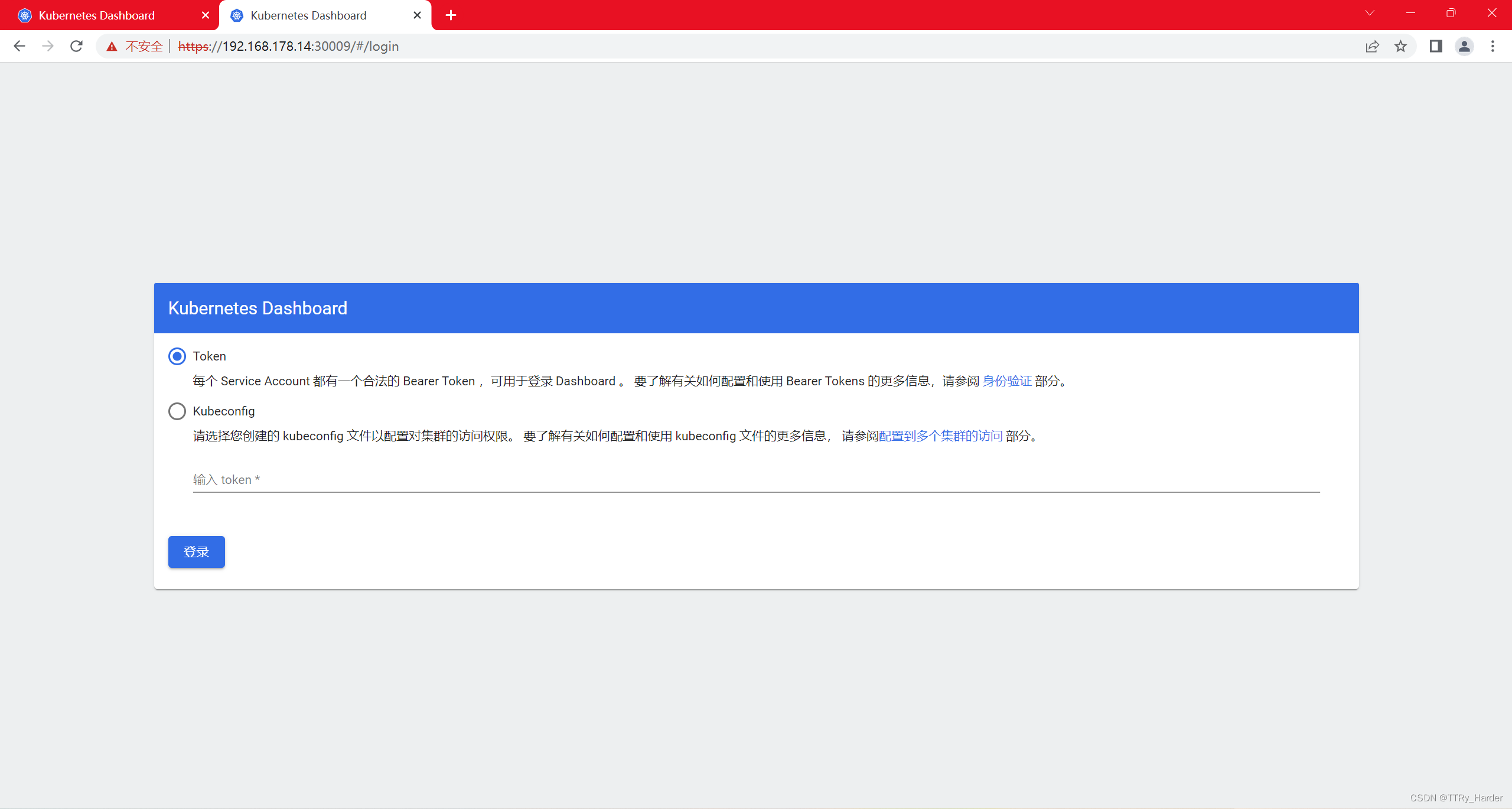Click the reload page icon
This screenshot has width=1512, height=809.
point(76,46)
